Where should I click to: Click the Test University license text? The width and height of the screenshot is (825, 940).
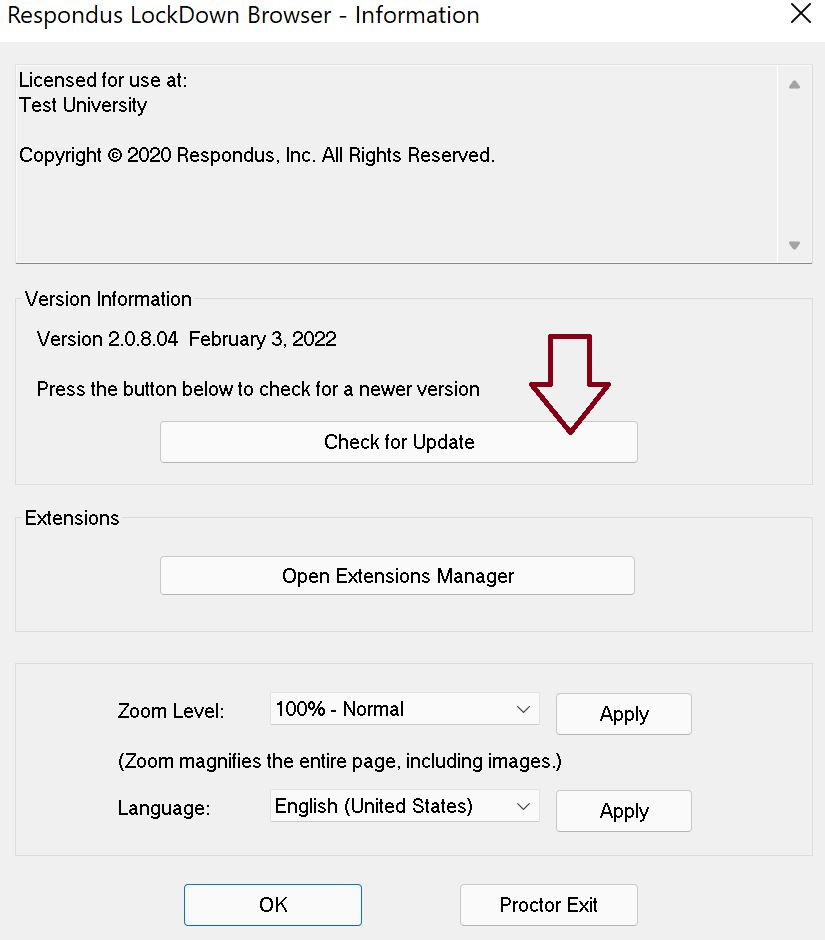click(x=83, y=105)
